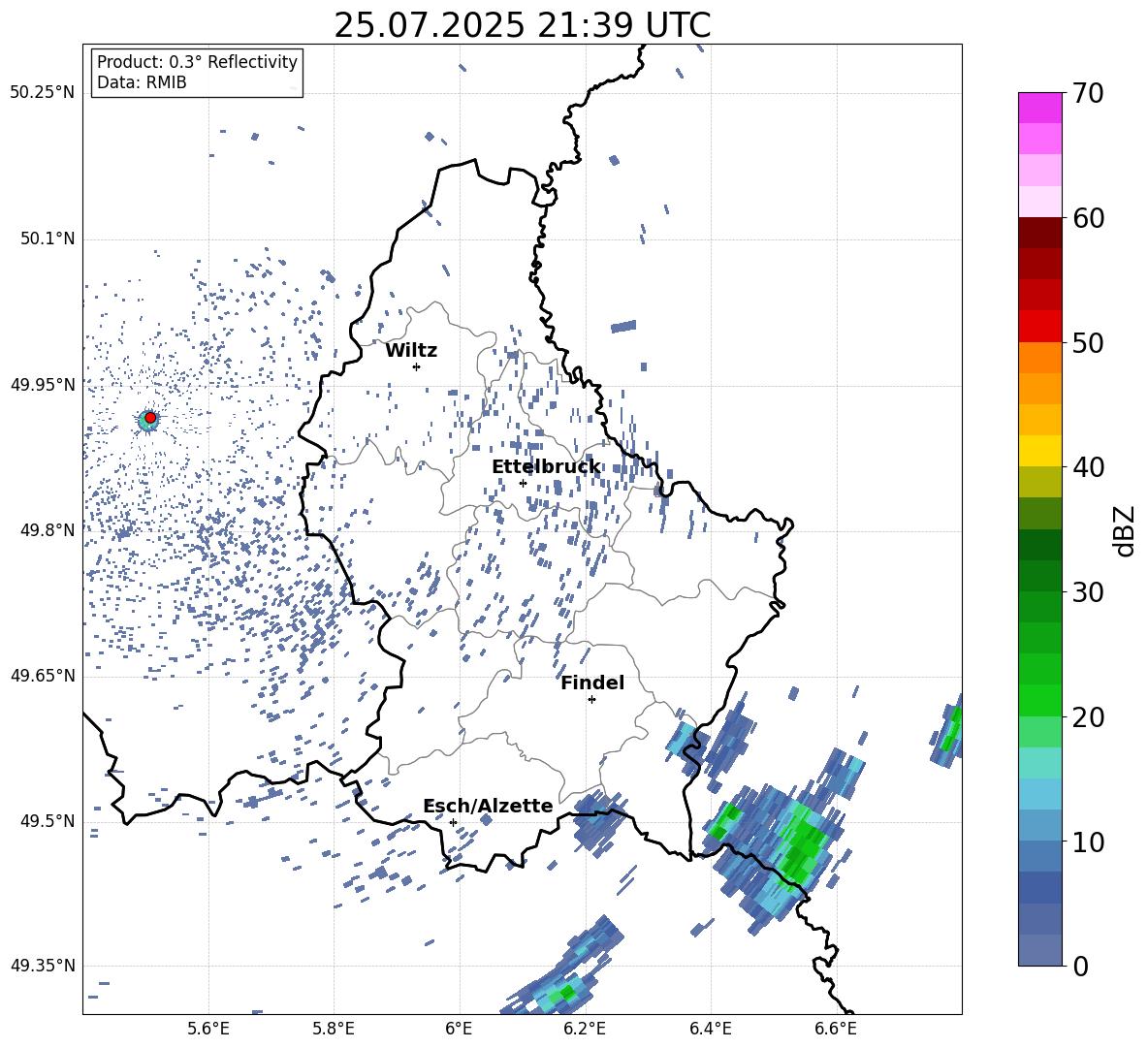Click the title '25.07.2025 21:39 UTC'
The image size is (1148, 1048).
click(522, 25)
